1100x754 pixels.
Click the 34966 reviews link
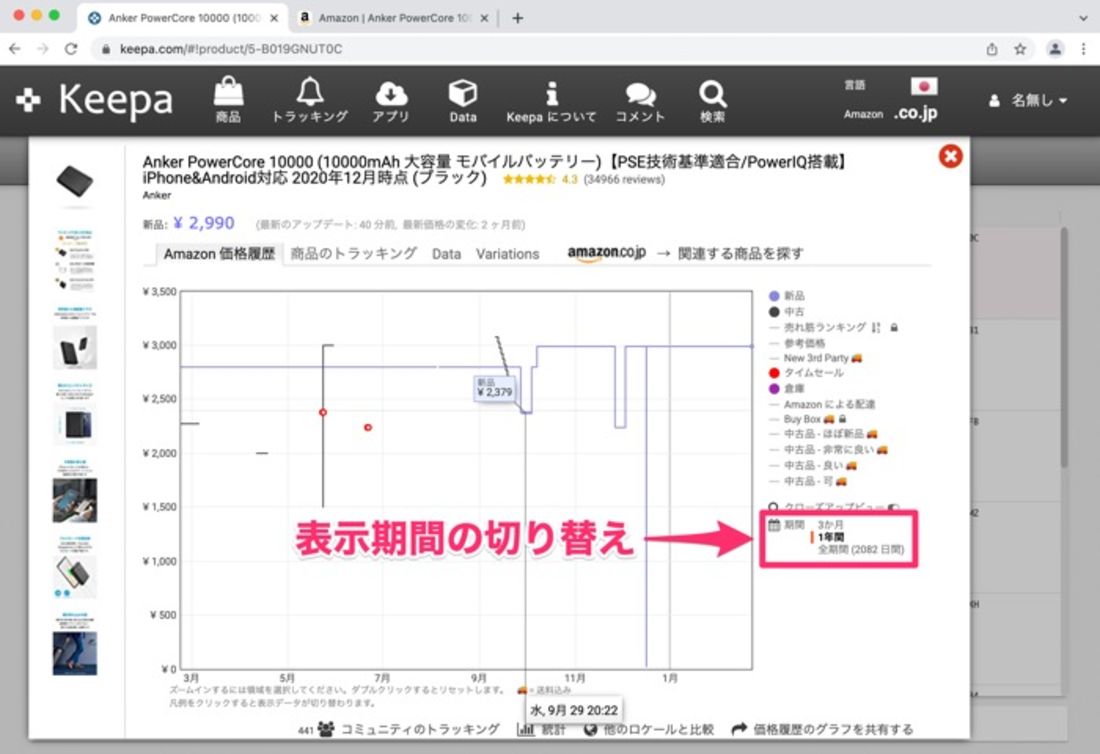(x=624, y=180)
